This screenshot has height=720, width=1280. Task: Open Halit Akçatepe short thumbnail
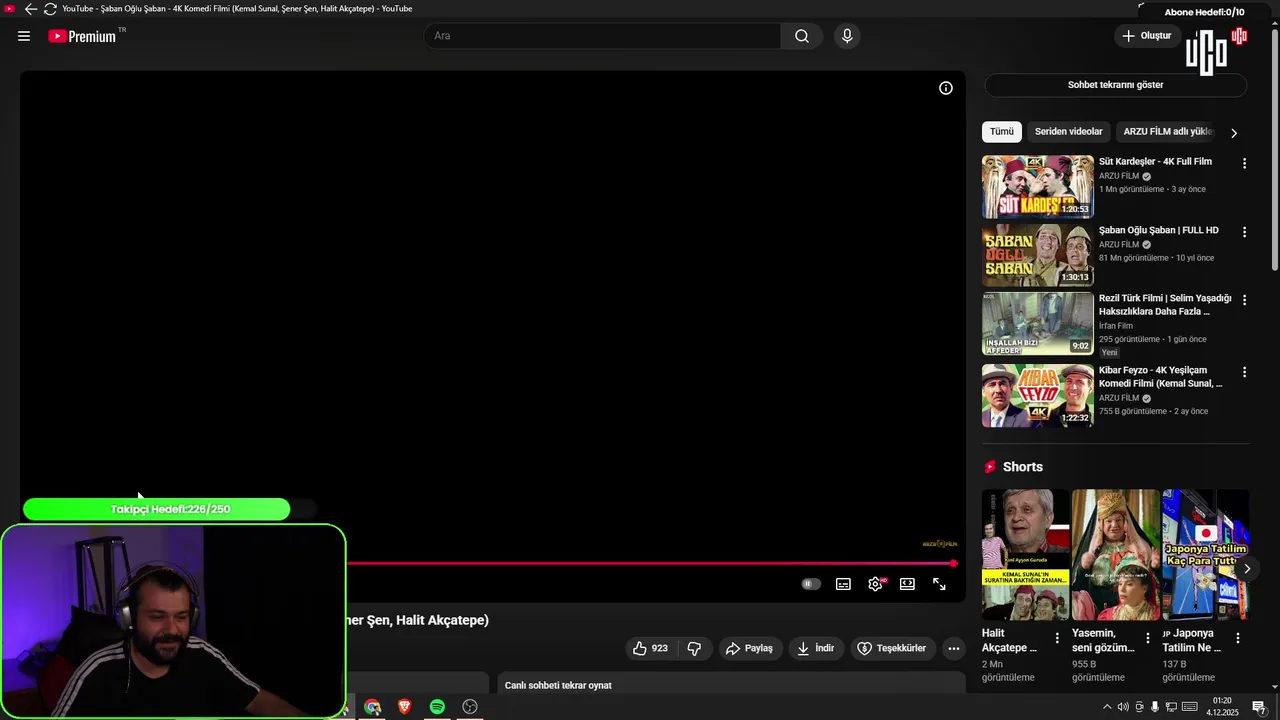(1025, 554)
